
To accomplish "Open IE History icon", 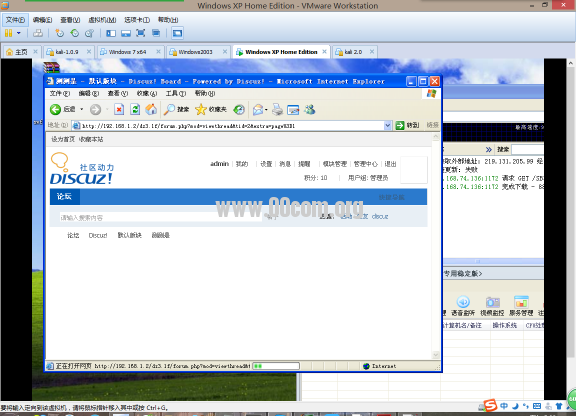I will pyautogui.click(x=239, y=109).
